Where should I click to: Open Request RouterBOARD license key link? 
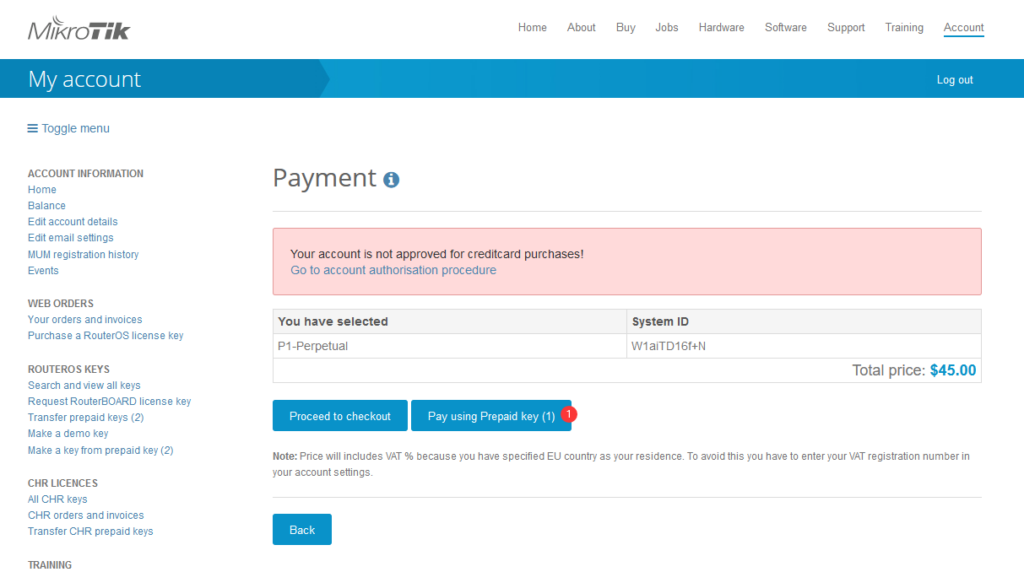click(x=109, y=402)
